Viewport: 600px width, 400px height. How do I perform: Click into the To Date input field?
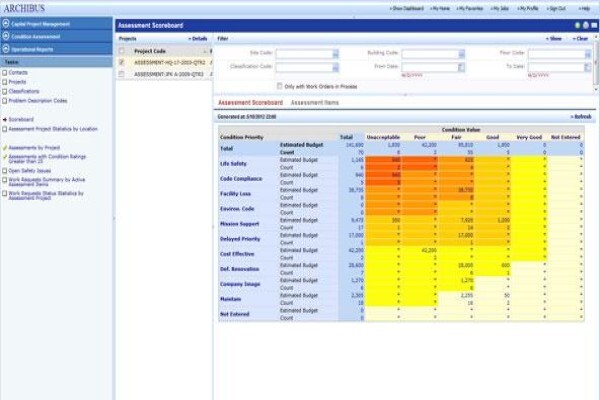[x=556, y=67]
